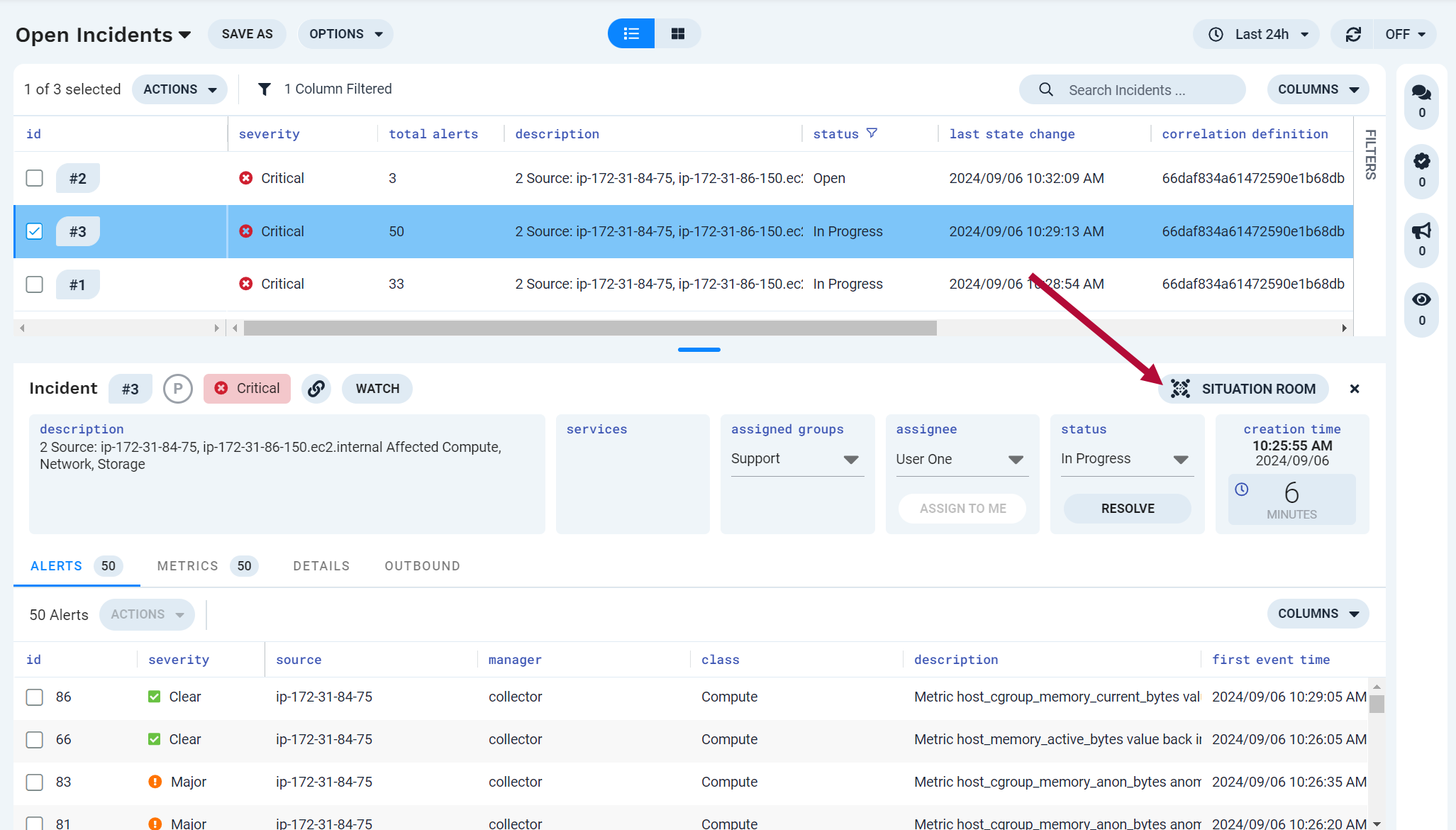Select the checkbox for incident #2
The height and width of the screenshot is (830, 1456).
34,178
